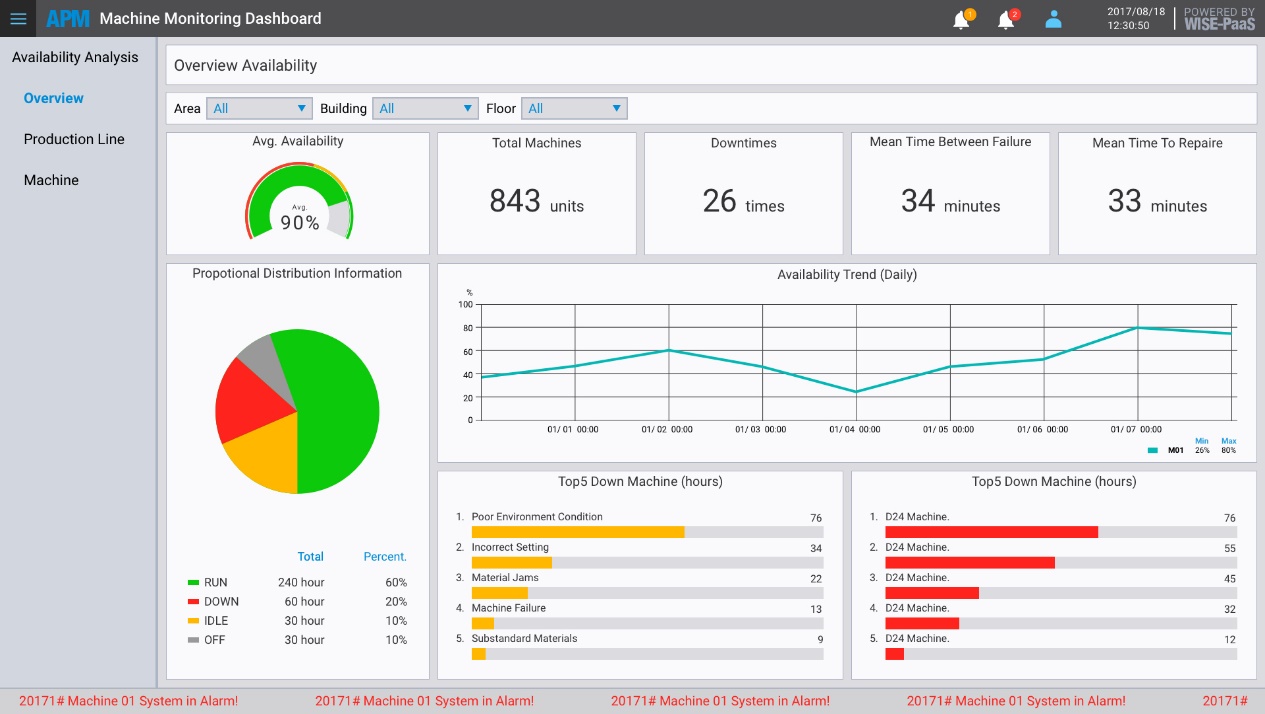
Task: Click the M01 legend color marker
Action: (1153, 450)
